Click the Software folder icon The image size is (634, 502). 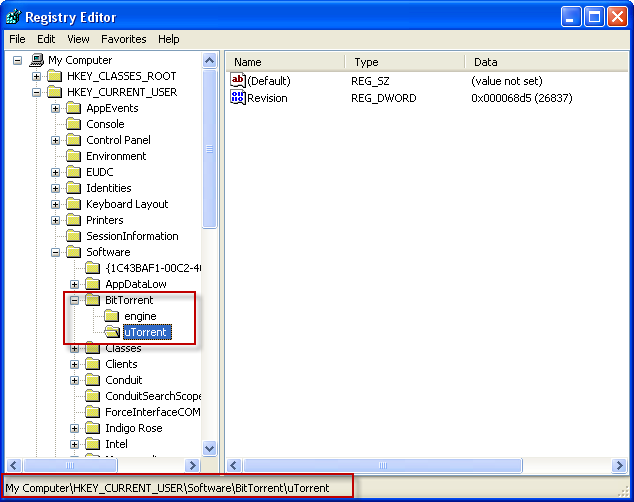coord(74,252)
